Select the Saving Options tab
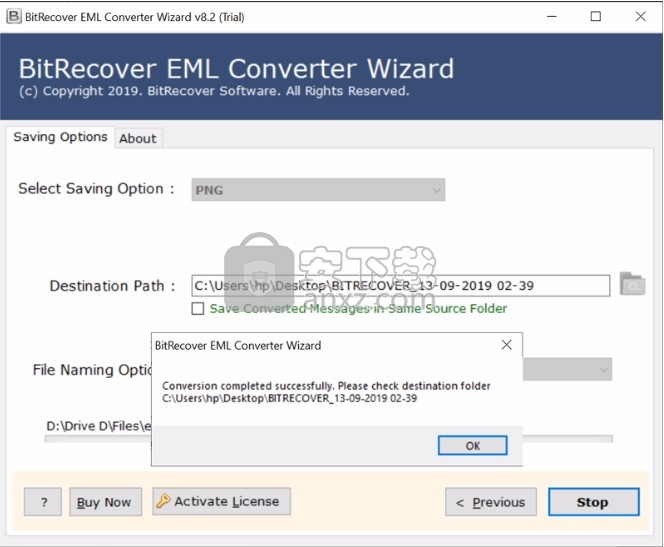 point(60,137)
